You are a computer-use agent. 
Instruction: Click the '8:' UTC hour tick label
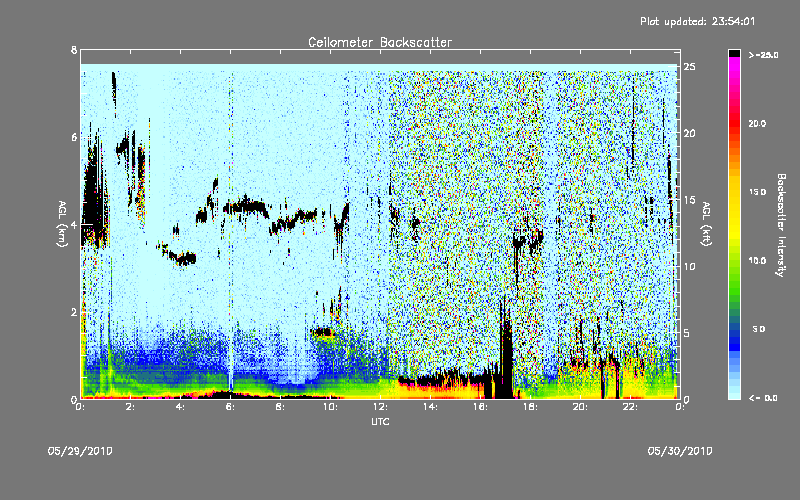pyautogui.click(x=281, y=407)
